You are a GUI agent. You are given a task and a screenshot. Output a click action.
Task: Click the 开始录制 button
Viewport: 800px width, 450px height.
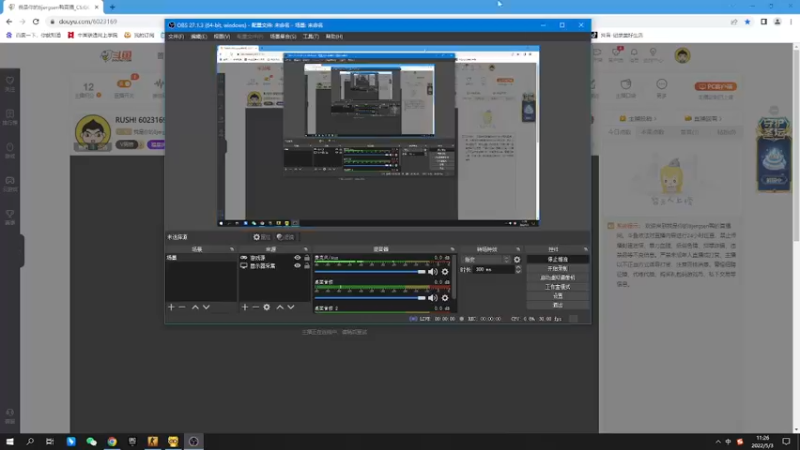click(558, 269)
